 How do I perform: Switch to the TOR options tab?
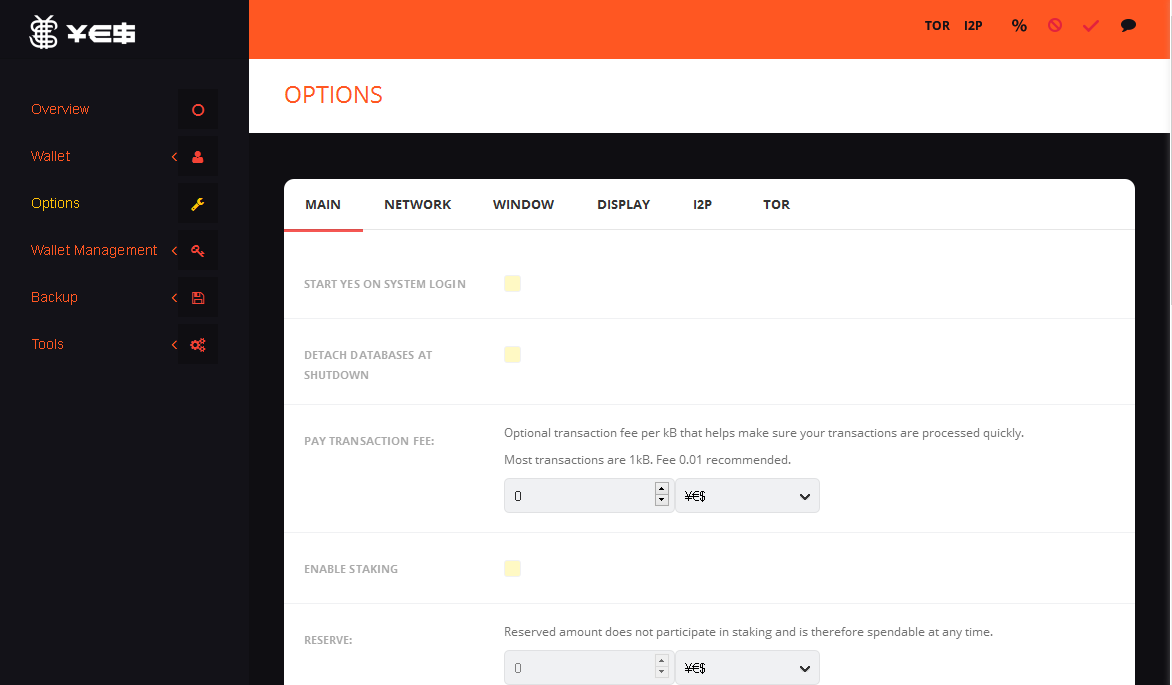[x=777, y=205]
